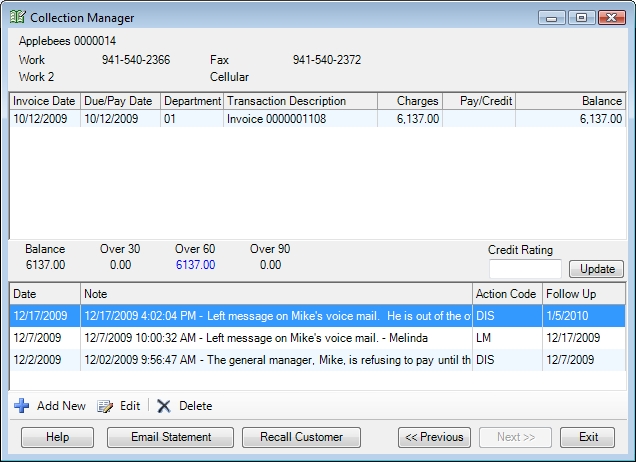Sort by Action Code column header
Screen dimensions: 636x462
(506, 294)
